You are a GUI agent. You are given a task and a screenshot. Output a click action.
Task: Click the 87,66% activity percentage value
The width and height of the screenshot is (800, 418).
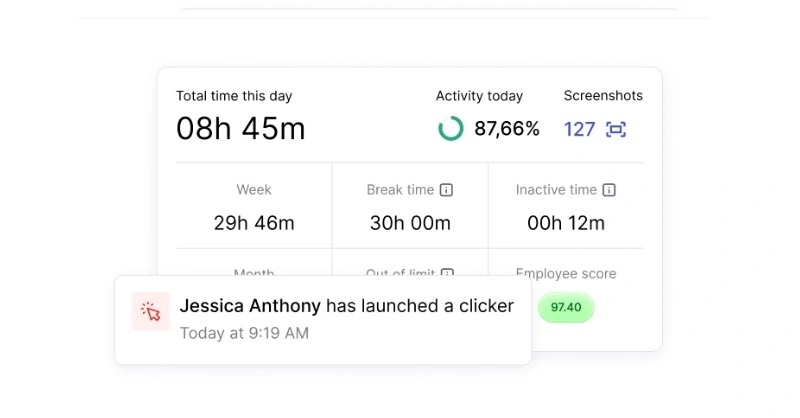[x=506, y=129]
